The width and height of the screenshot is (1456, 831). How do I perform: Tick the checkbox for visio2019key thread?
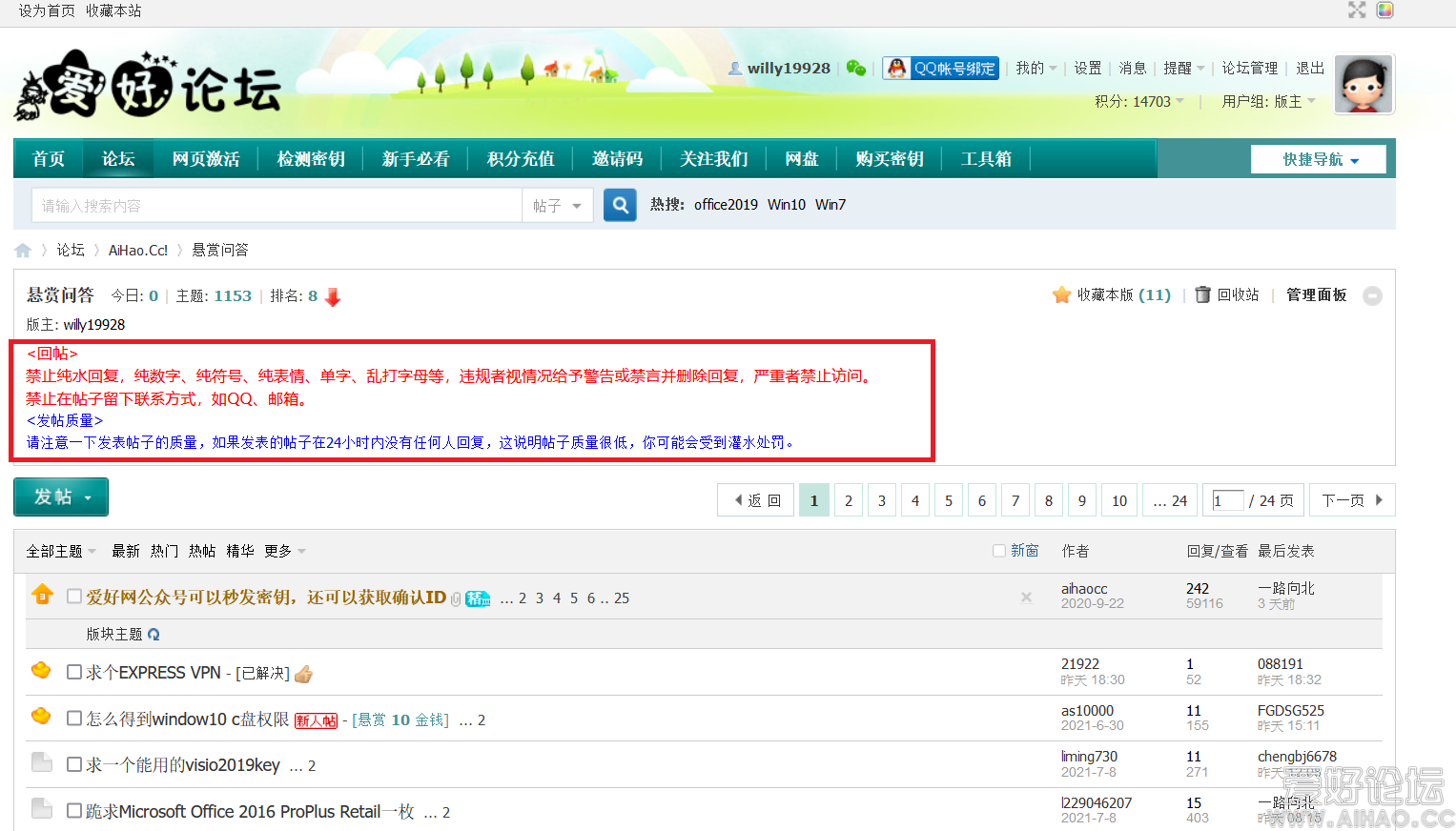(74, 764)
